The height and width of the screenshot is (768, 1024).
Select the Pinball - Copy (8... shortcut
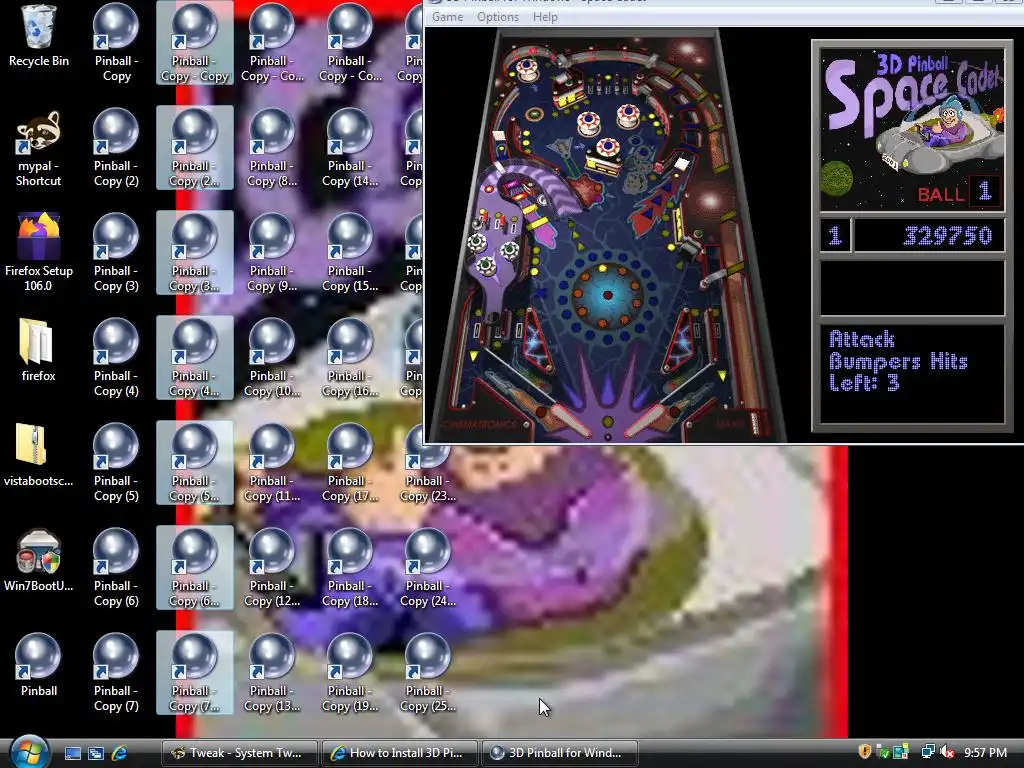point(272,148)
